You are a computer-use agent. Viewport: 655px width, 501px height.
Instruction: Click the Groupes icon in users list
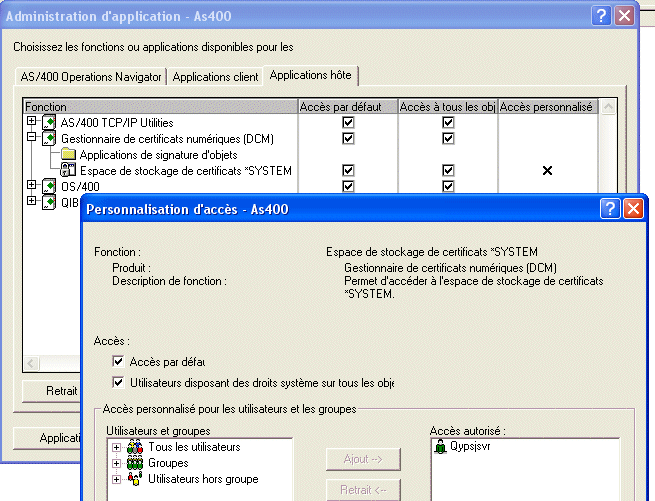(135, 463)
